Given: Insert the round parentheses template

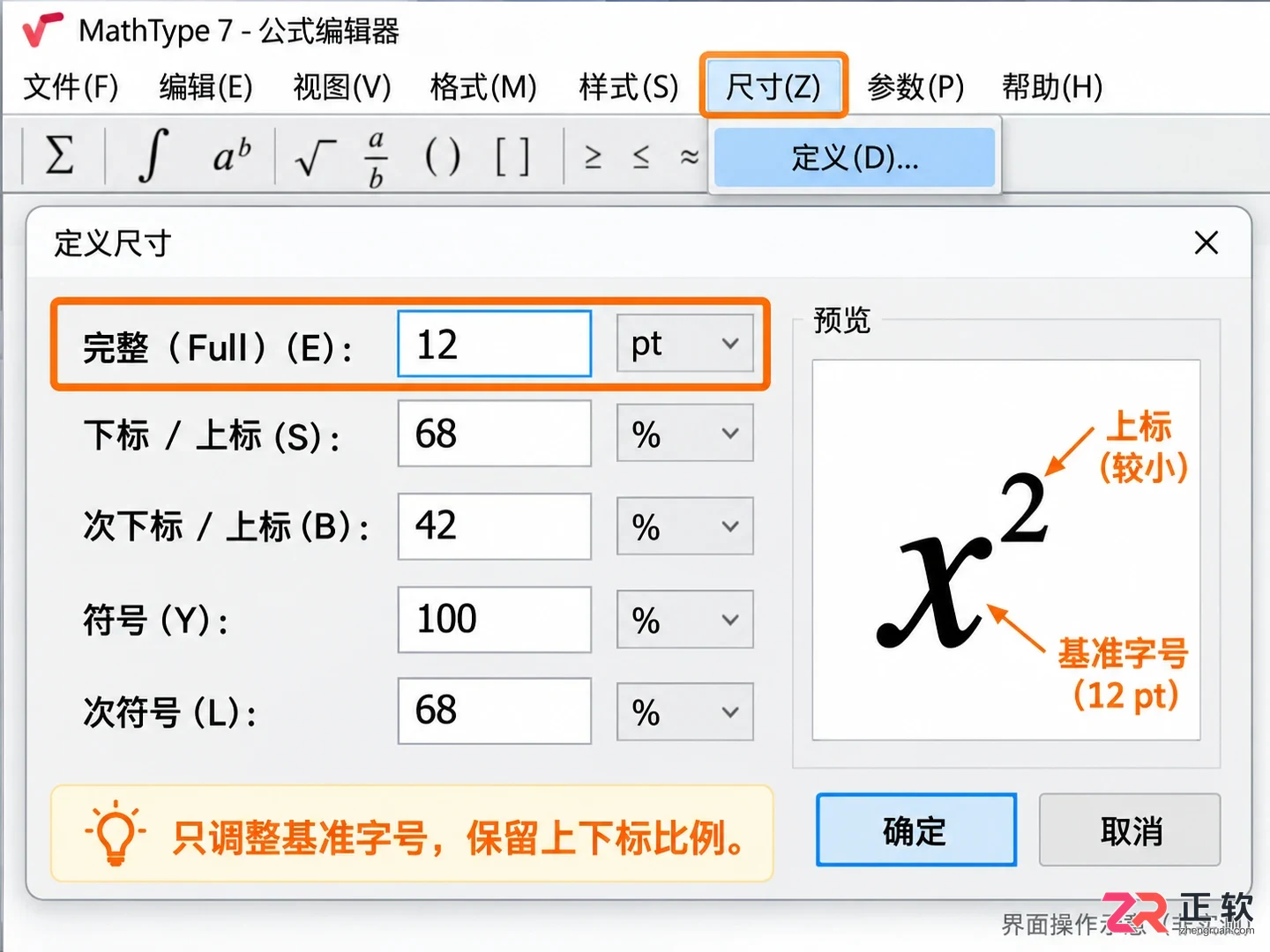Looking at the screenshot, I should pyautogui.click(x=443, y=158).
